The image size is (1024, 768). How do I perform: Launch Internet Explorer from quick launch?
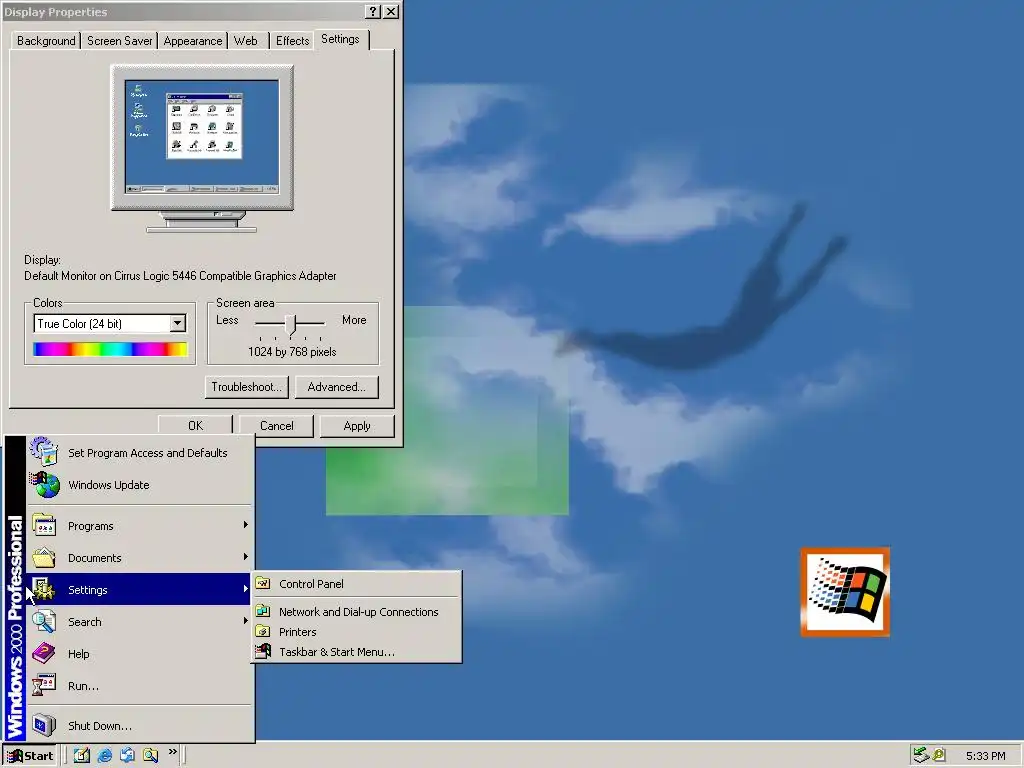click(104, 755)
